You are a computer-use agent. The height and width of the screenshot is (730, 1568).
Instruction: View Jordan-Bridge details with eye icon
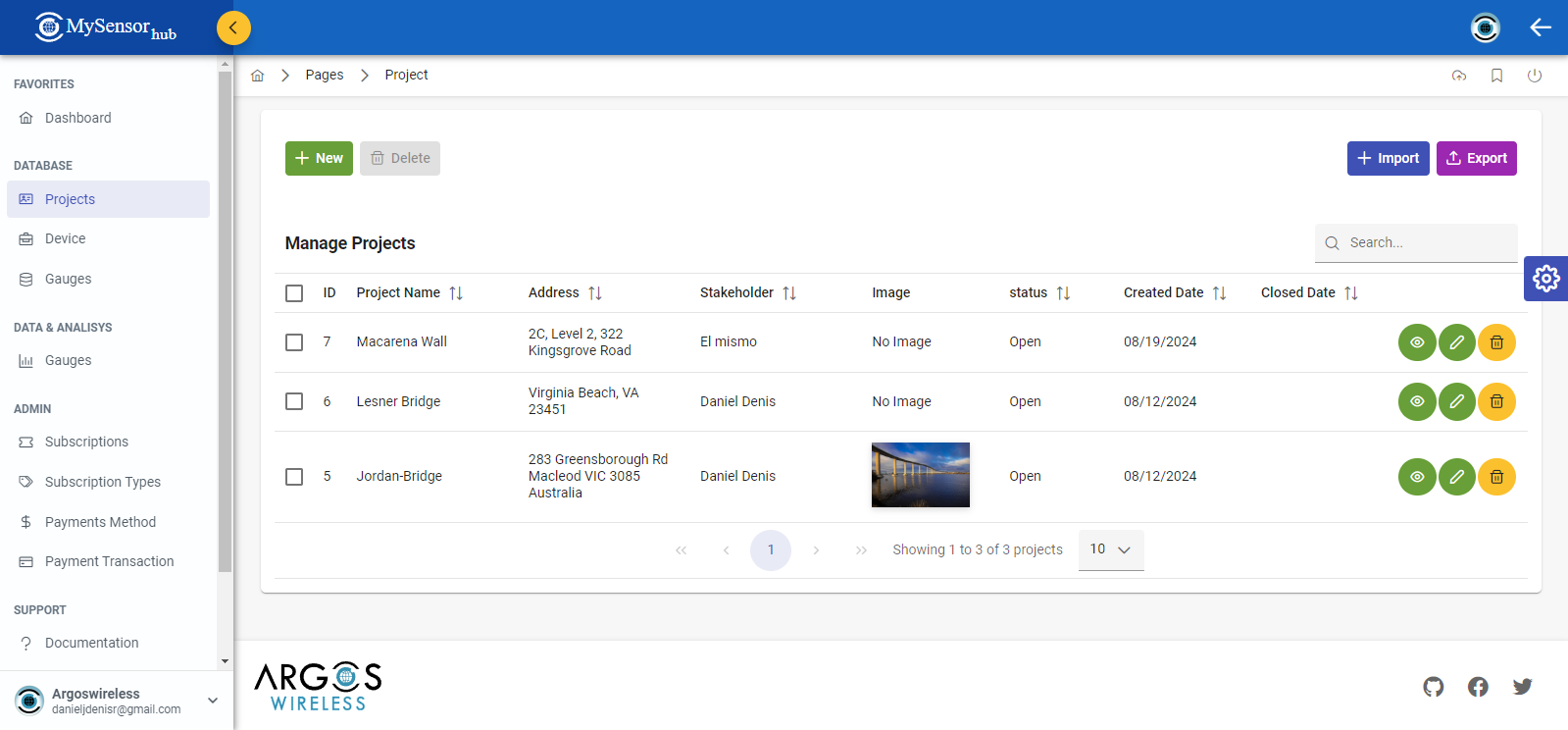click(x=1417, y=477)
